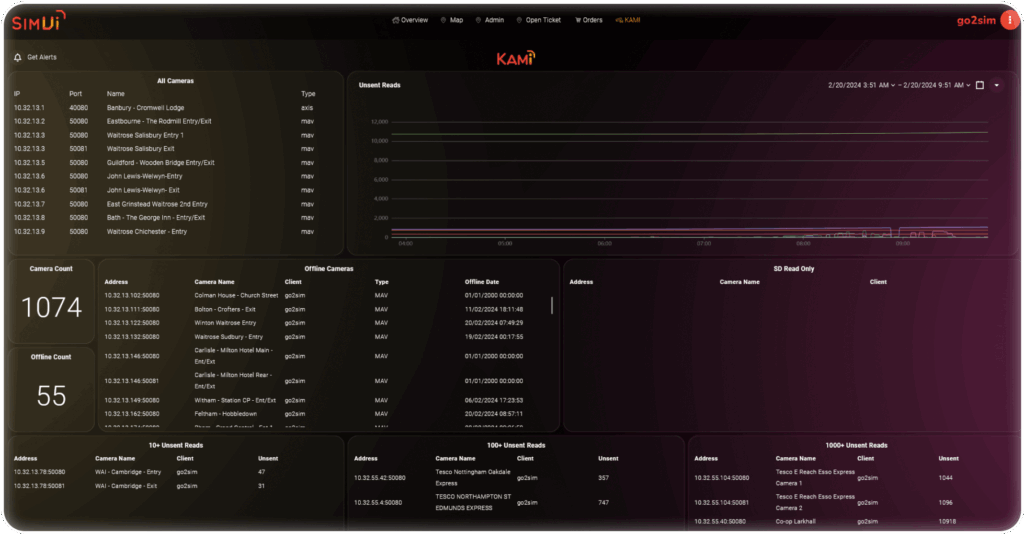1024x534 pixels.
Task: Click the Camera Count value 1074
Action: 52,307
